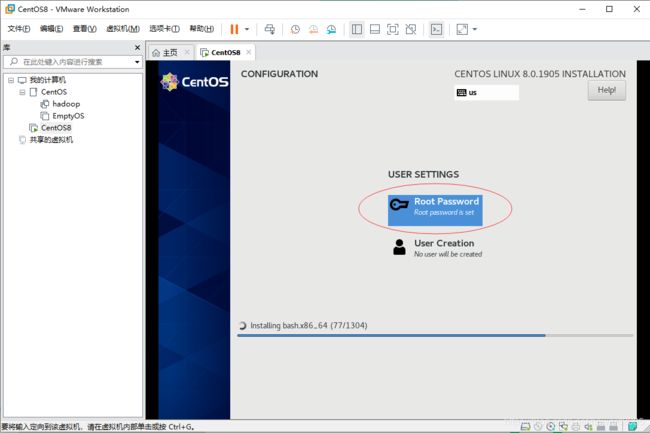Open the User Creation setting

click(437, 248)
